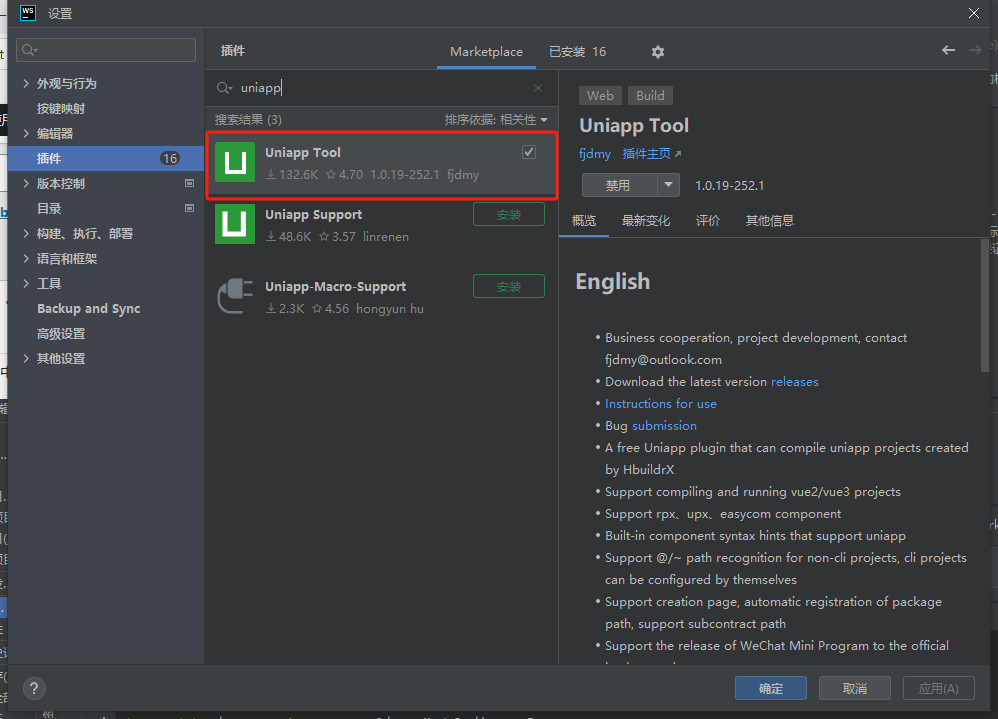Open the help question mark button

[x=34, y=688]
